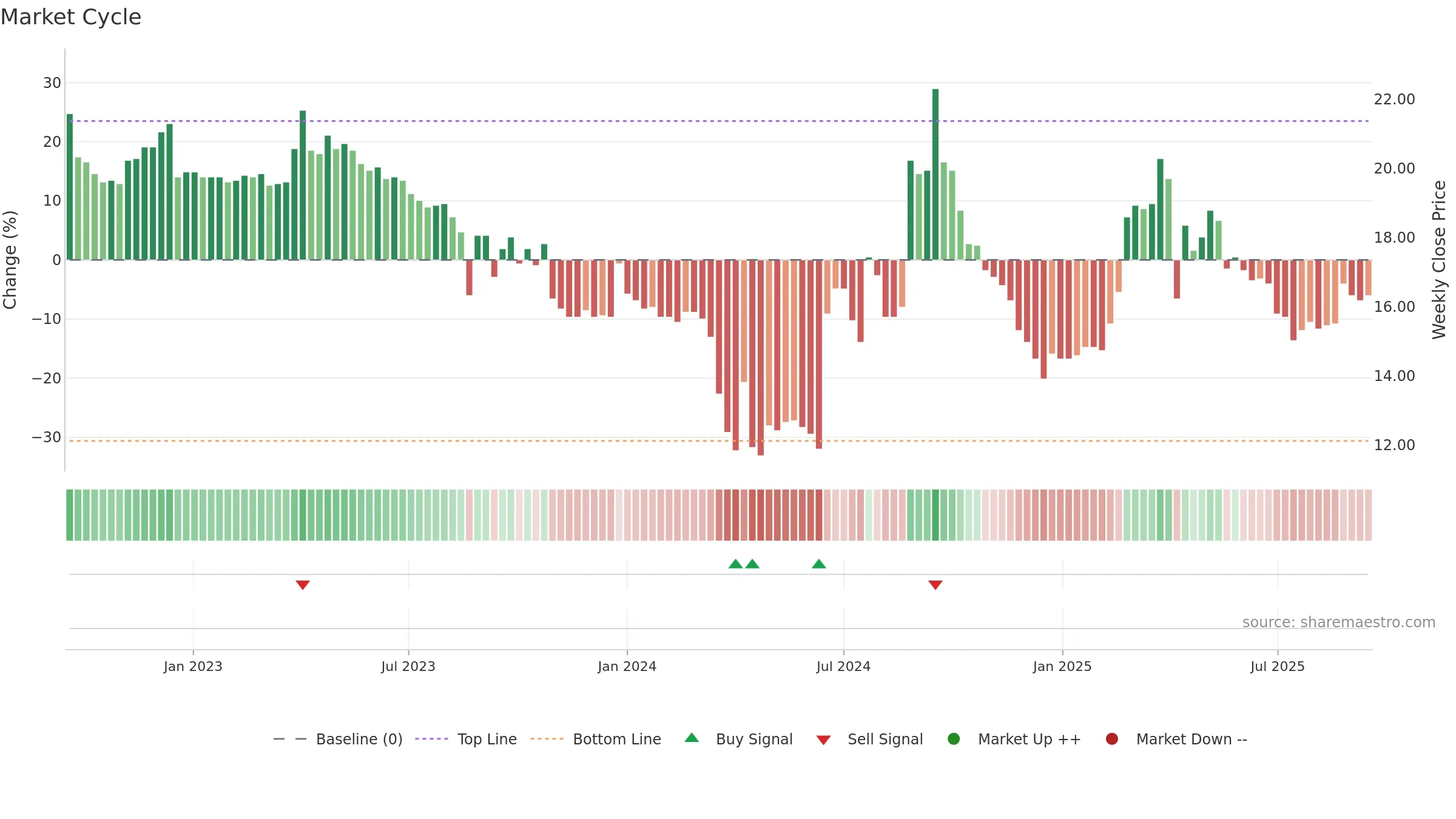Select the buy signal triangle before Jul 2024
Screen dimensions: 1456x819
[x=819, y=564]
